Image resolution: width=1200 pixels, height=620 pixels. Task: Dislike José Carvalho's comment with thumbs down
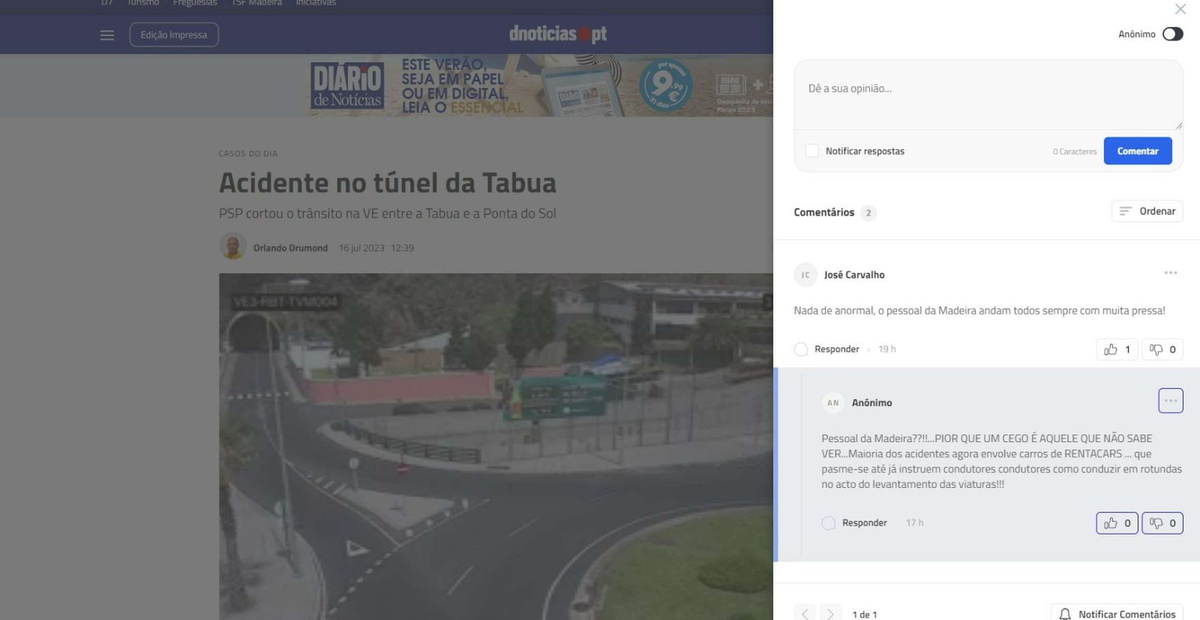click(x=1162, y=349)
